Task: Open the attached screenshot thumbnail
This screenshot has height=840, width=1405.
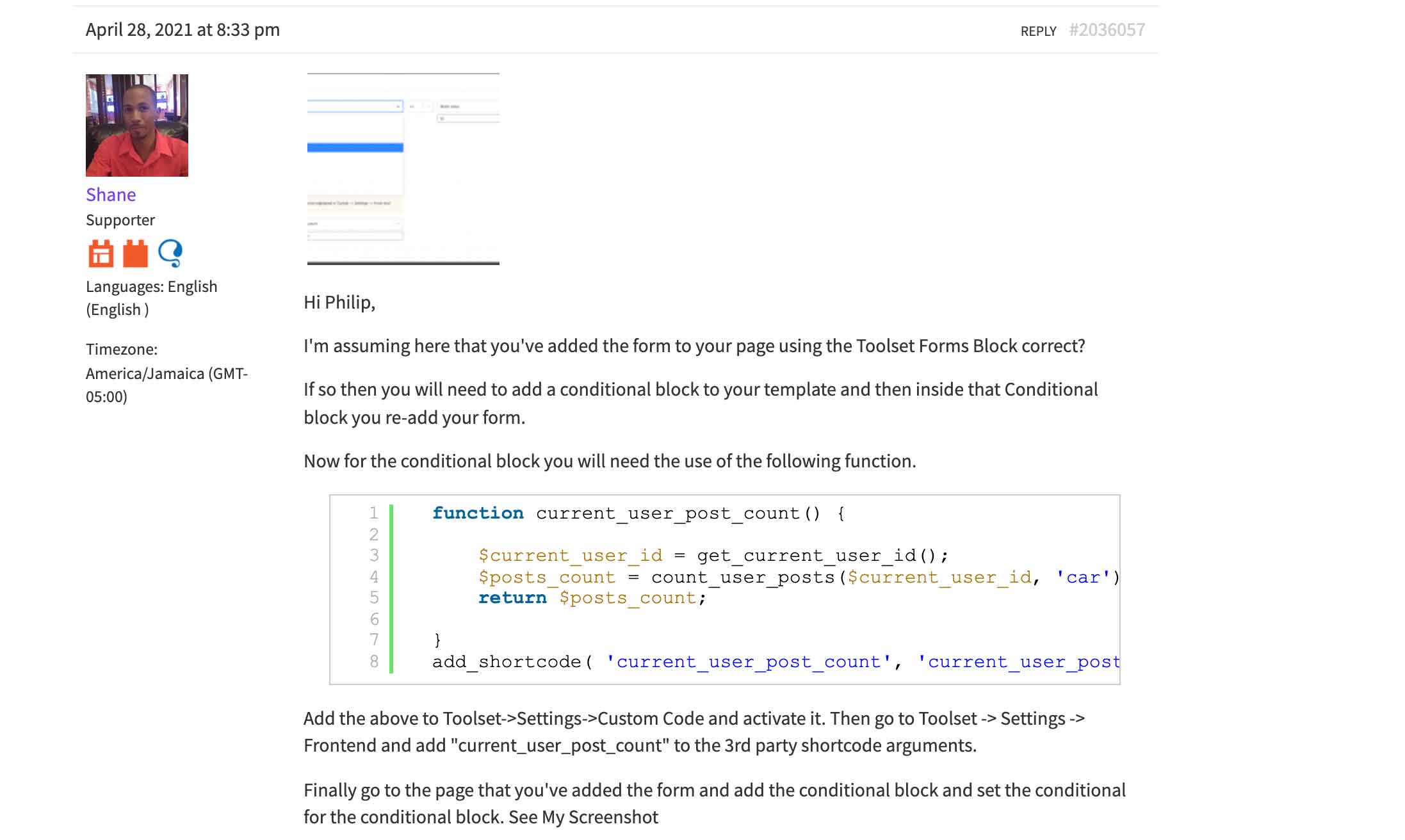Action: coord(403,169)
